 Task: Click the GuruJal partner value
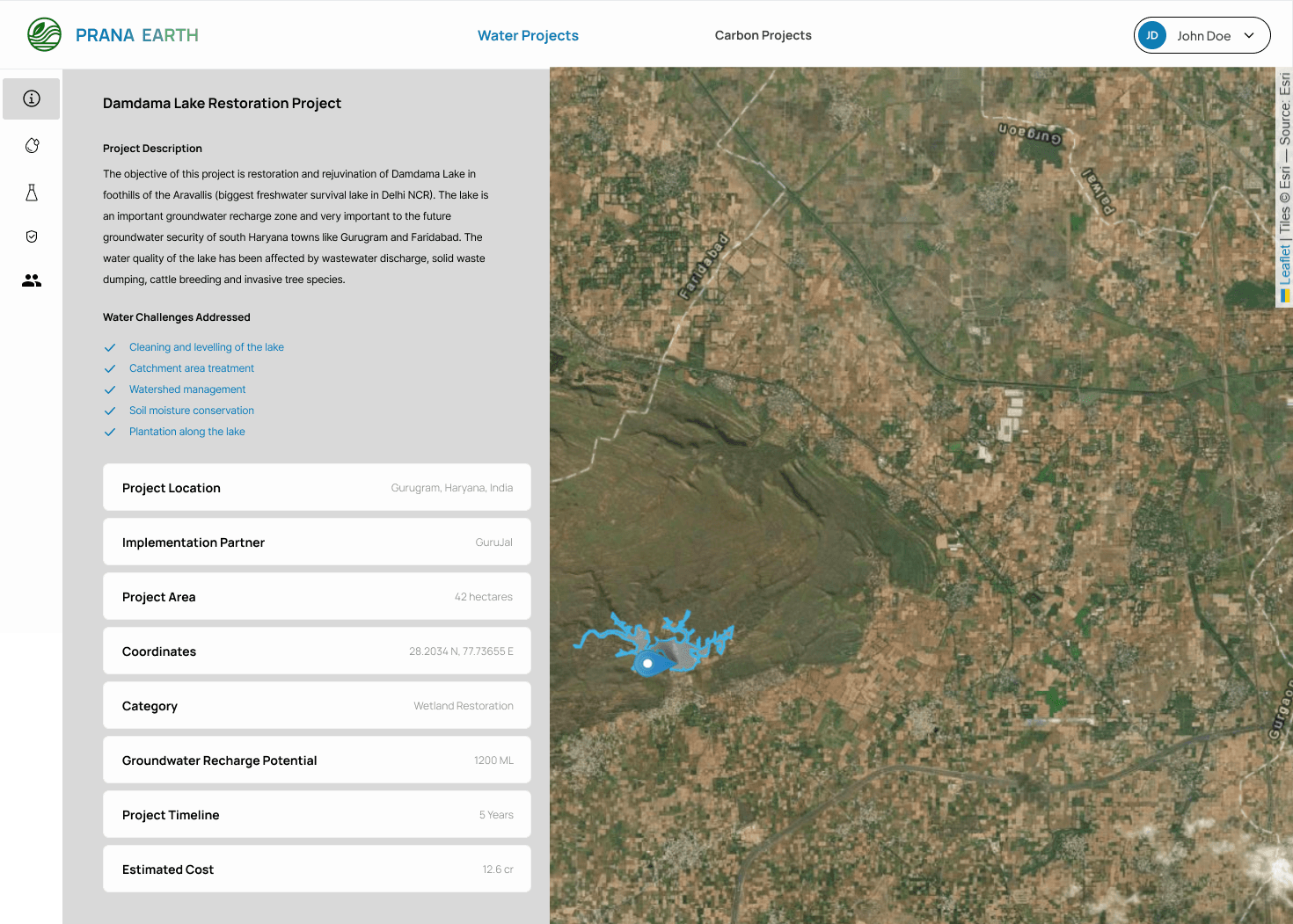point(494,542)
